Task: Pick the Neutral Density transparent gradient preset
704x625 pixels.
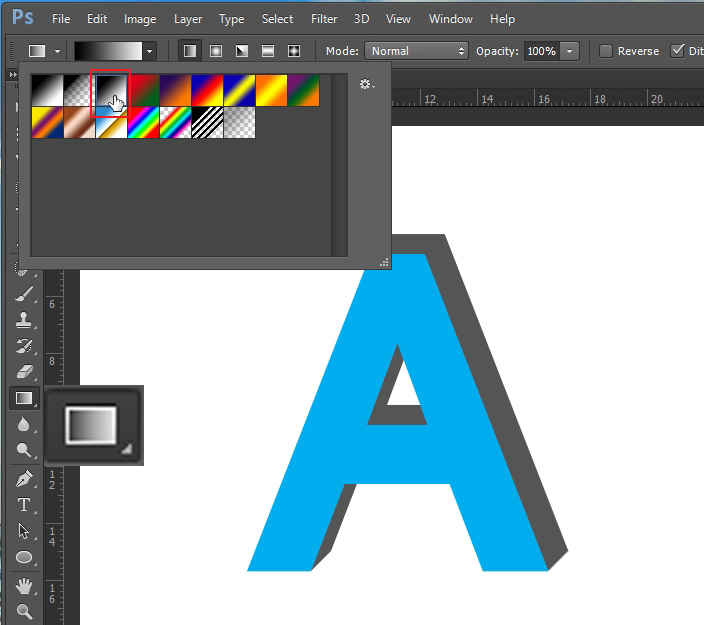Action: point(239,123)
